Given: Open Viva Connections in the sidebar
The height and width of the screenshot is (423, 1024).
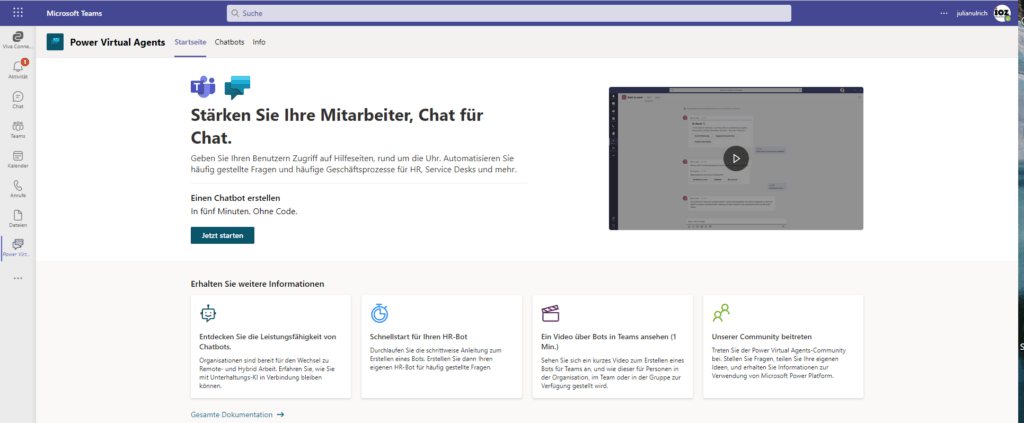Looking at the screenshot, I should 18,39.
